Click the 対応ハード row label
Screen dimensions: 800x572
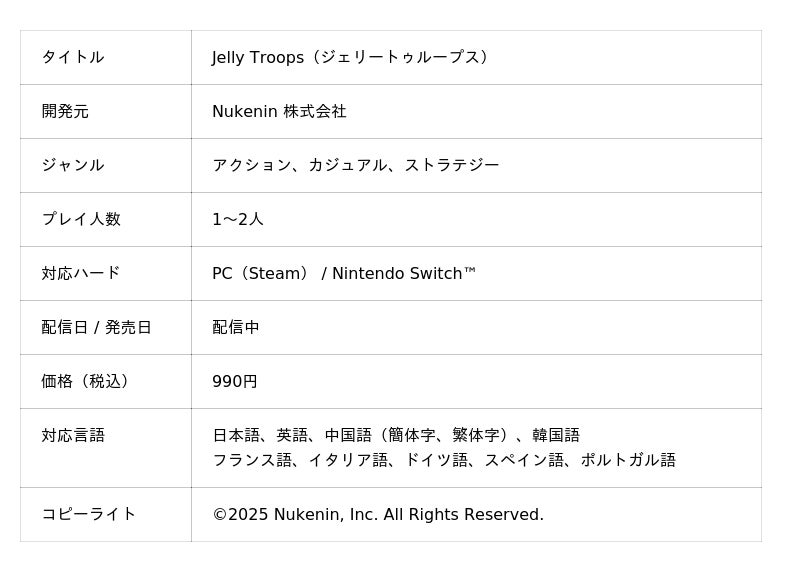pyautogui.click(x=81, y=273)
